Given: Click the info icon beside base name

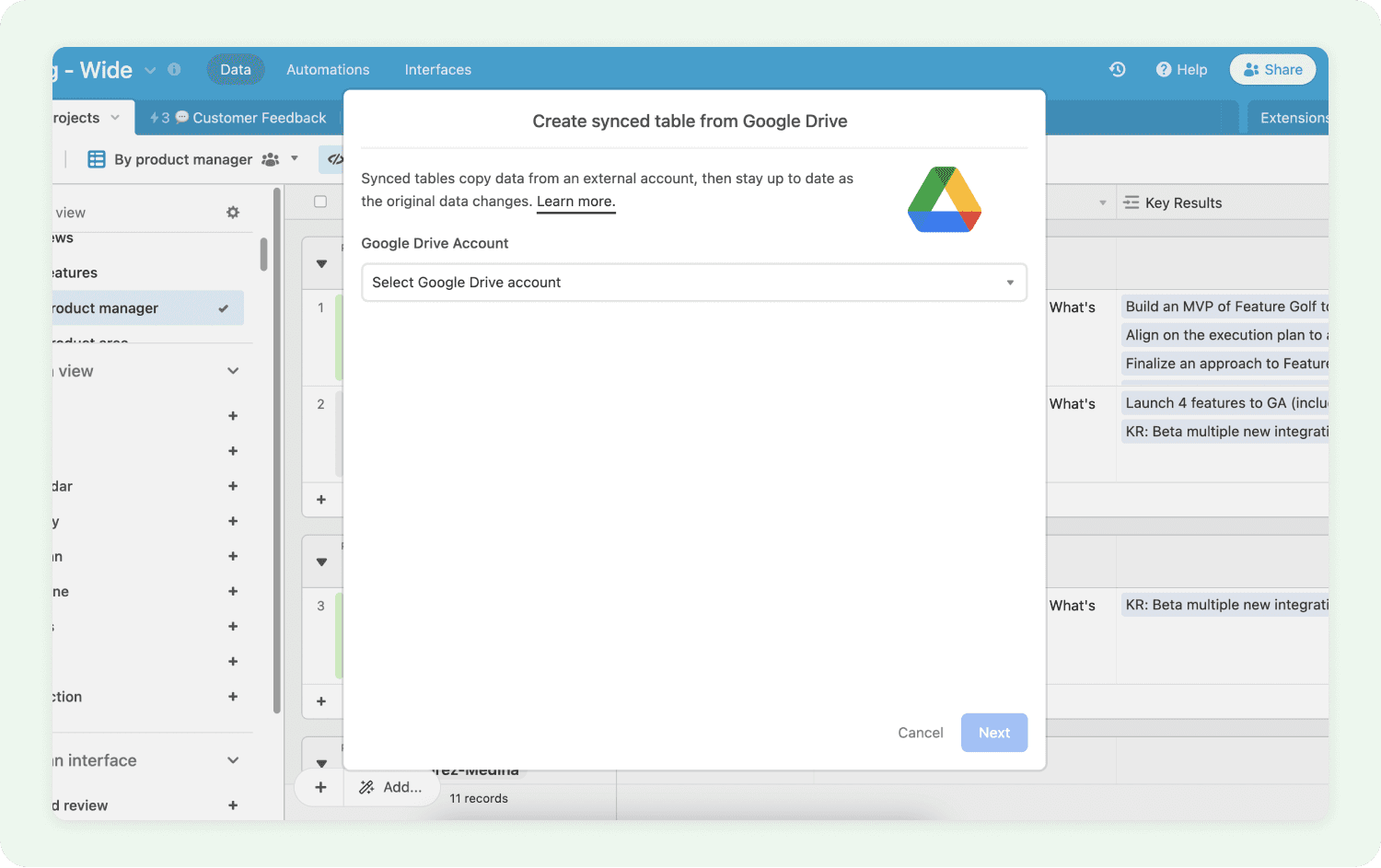Looking at the screenshot, I should point(174,69).
